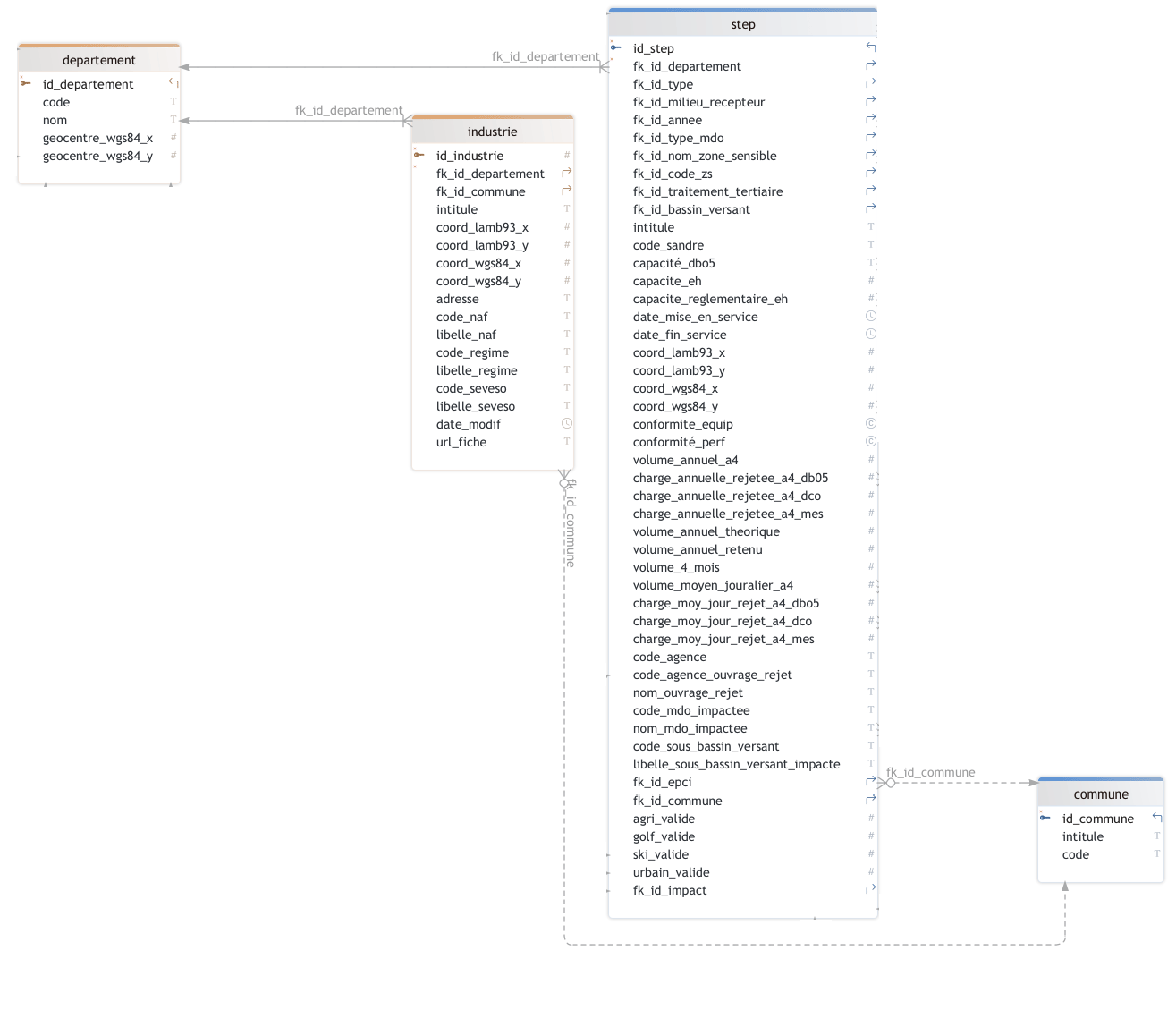Select the fk_id_commune label near commune table

[x=930, y=772]
